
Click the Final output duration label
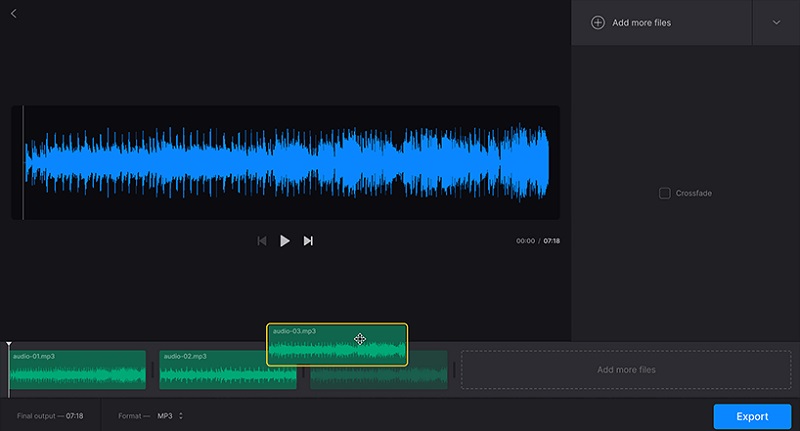click(x=50, y=416)
